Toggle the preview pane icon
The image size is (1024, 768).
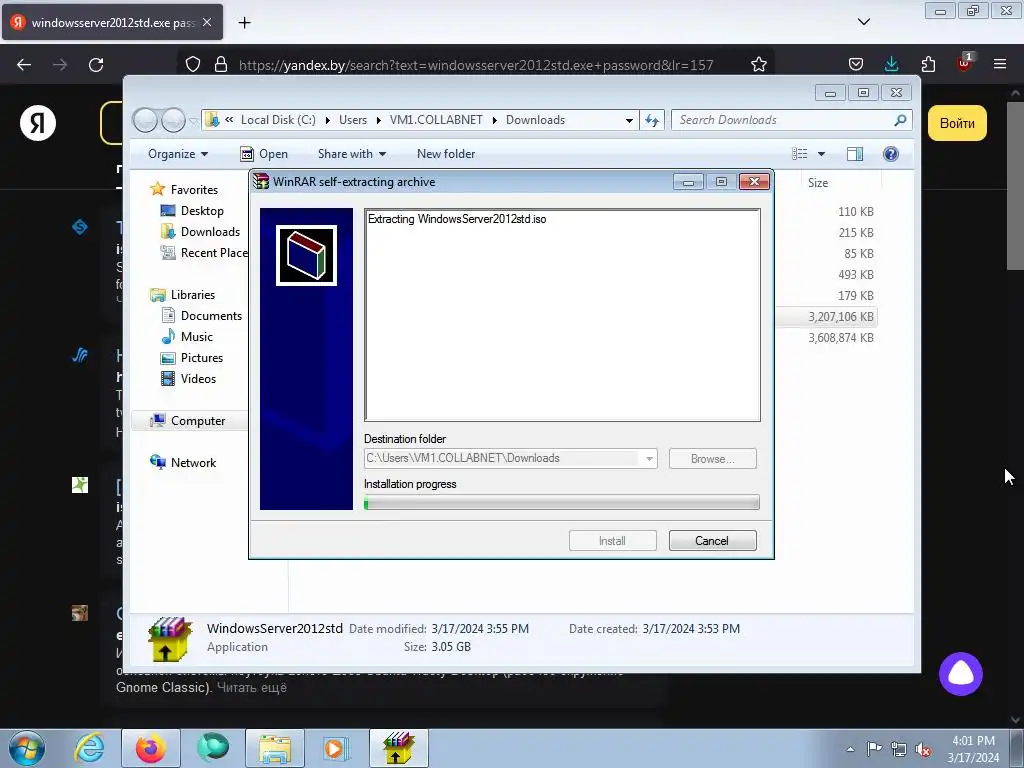pyautogui.click(x=855, y=154)
